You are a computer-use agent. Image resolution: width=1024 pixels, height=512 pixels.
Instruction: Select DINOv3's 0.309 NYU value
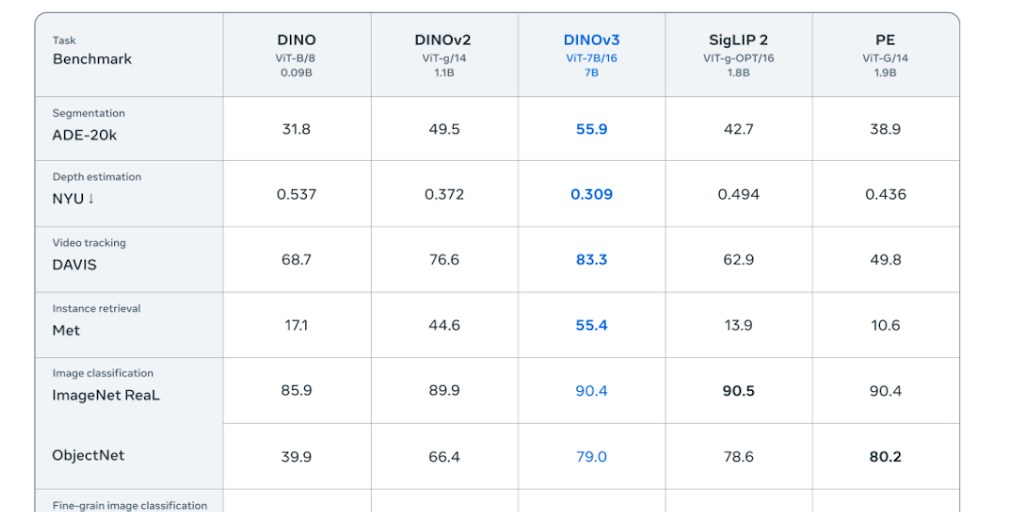591,194
